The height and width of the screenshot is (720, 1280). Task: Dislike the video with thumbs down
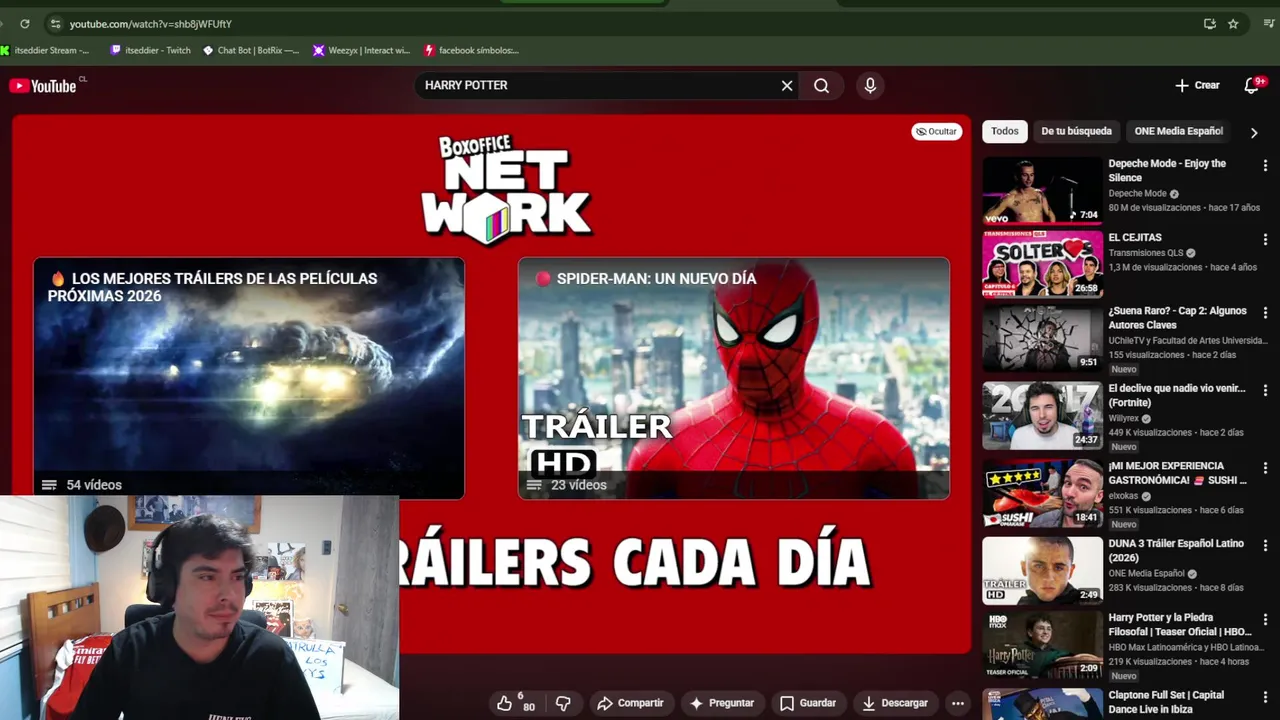click(563, 703)
